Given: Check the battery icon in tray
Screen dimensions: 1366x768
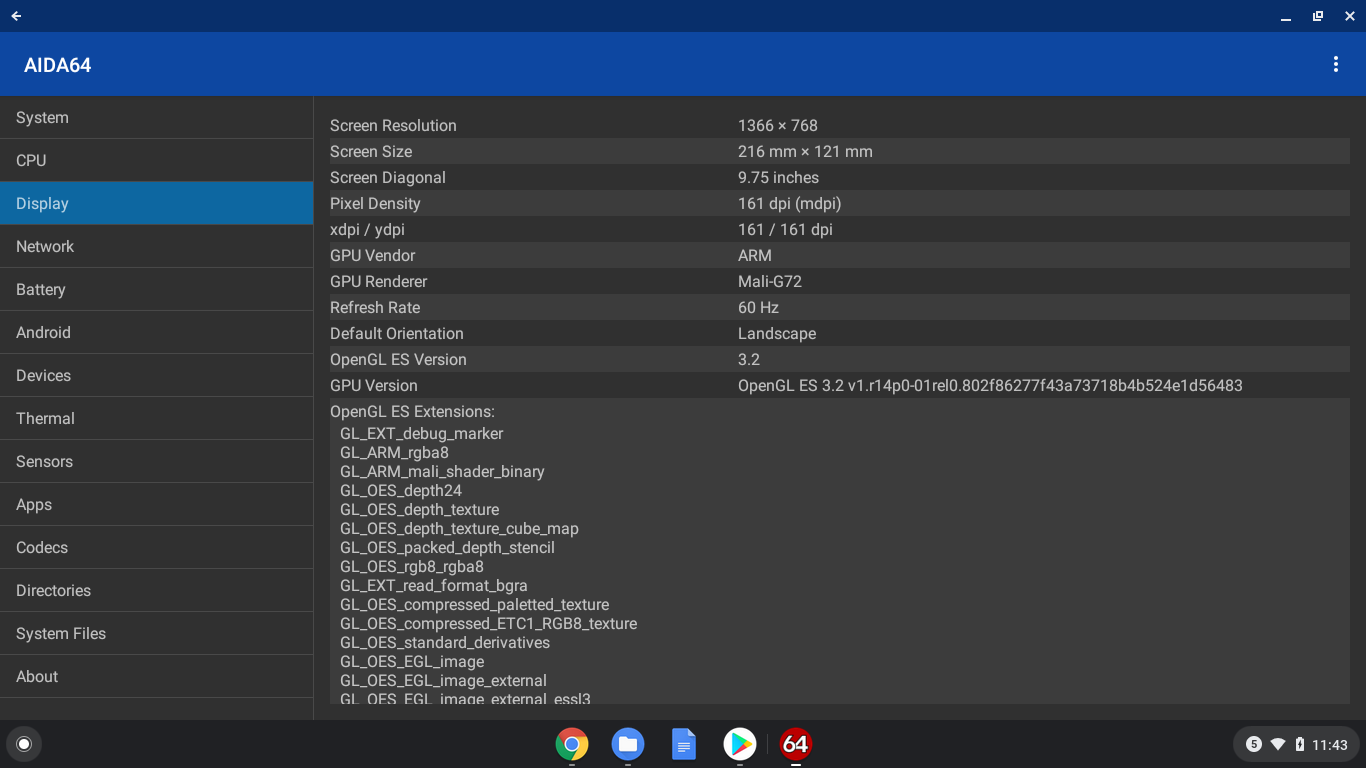Looking at the screenshot, I should click(1300, 744).
